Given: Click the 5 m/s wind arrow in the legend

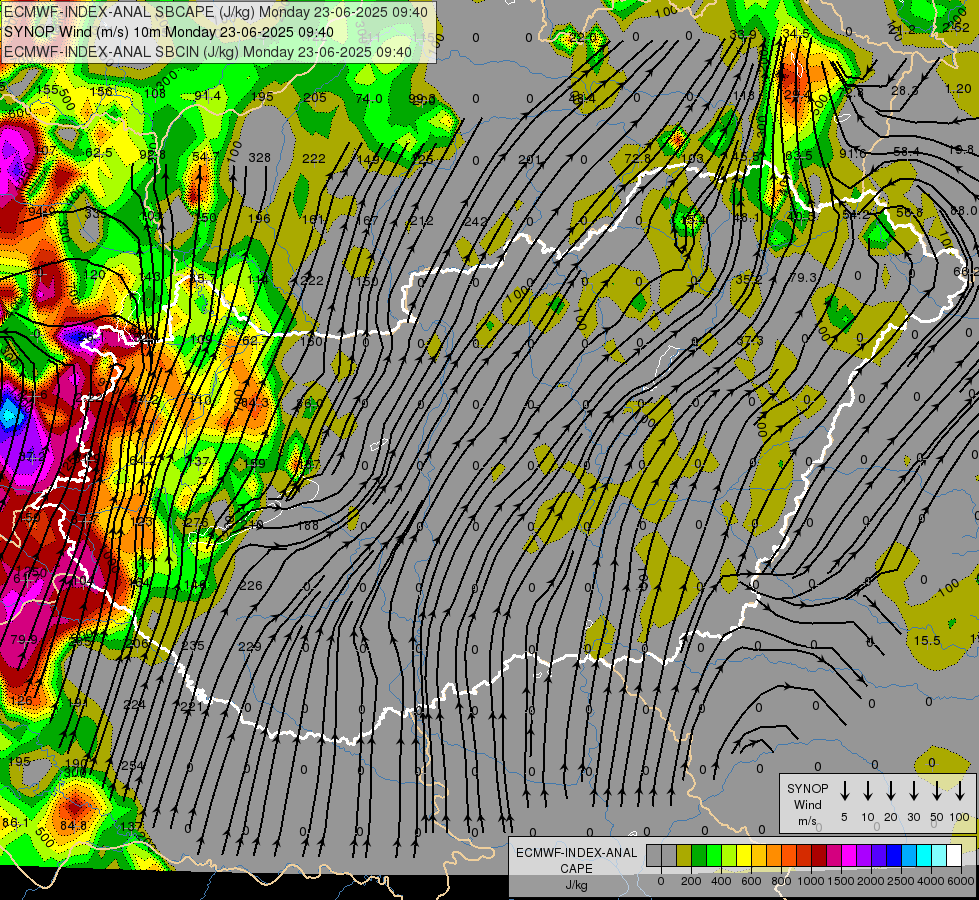Looking at the screenshot, I should click(x=844, y=791).
